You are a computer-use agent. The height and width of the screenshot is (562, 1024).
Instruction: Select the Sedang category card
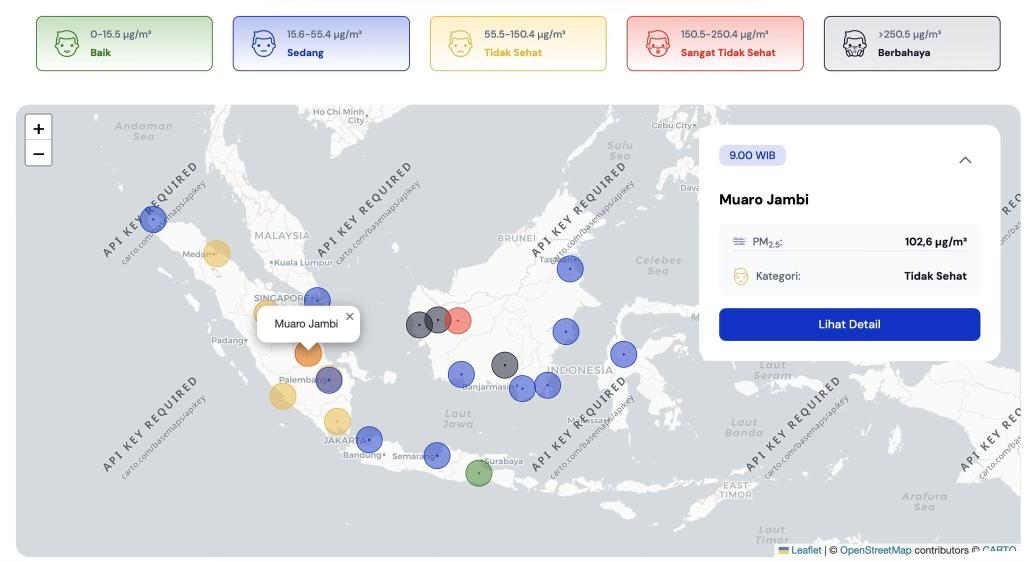(321, 44)
